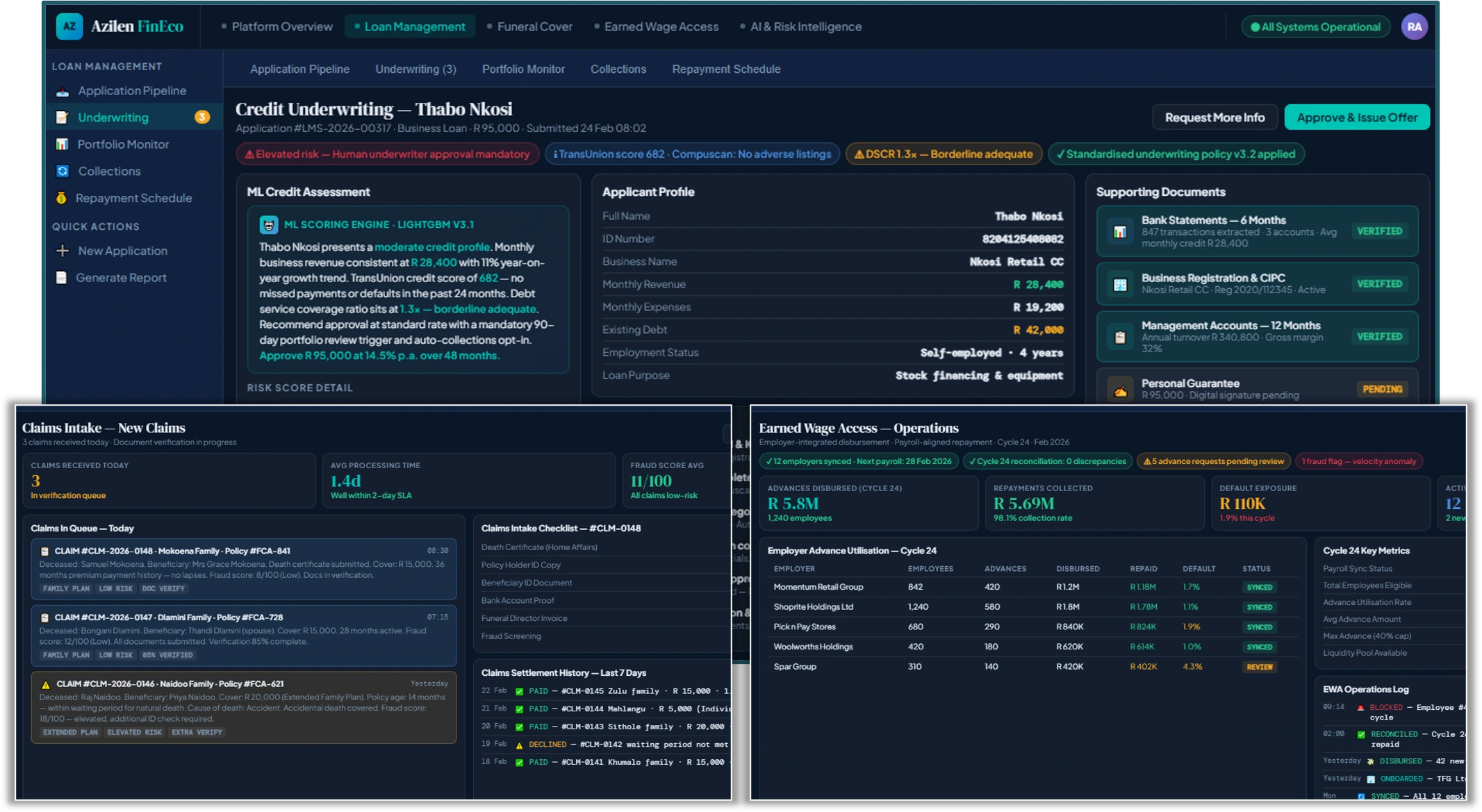Screen dimensions: 1482x812
Task: Click the Request More Info button
Action: pos(1215,117)
